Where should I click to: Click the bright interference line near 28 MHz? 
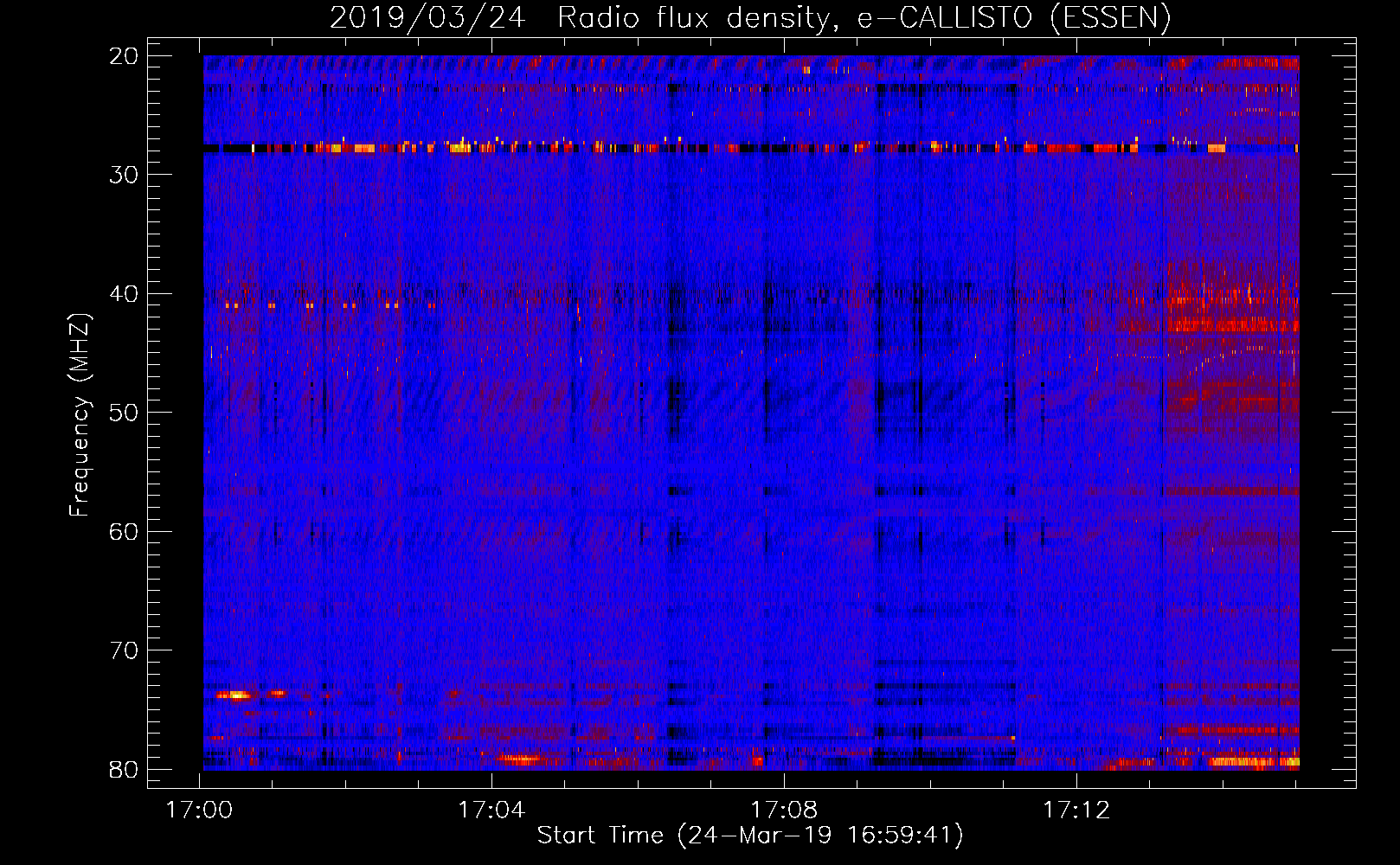click(x=751, y=148)
